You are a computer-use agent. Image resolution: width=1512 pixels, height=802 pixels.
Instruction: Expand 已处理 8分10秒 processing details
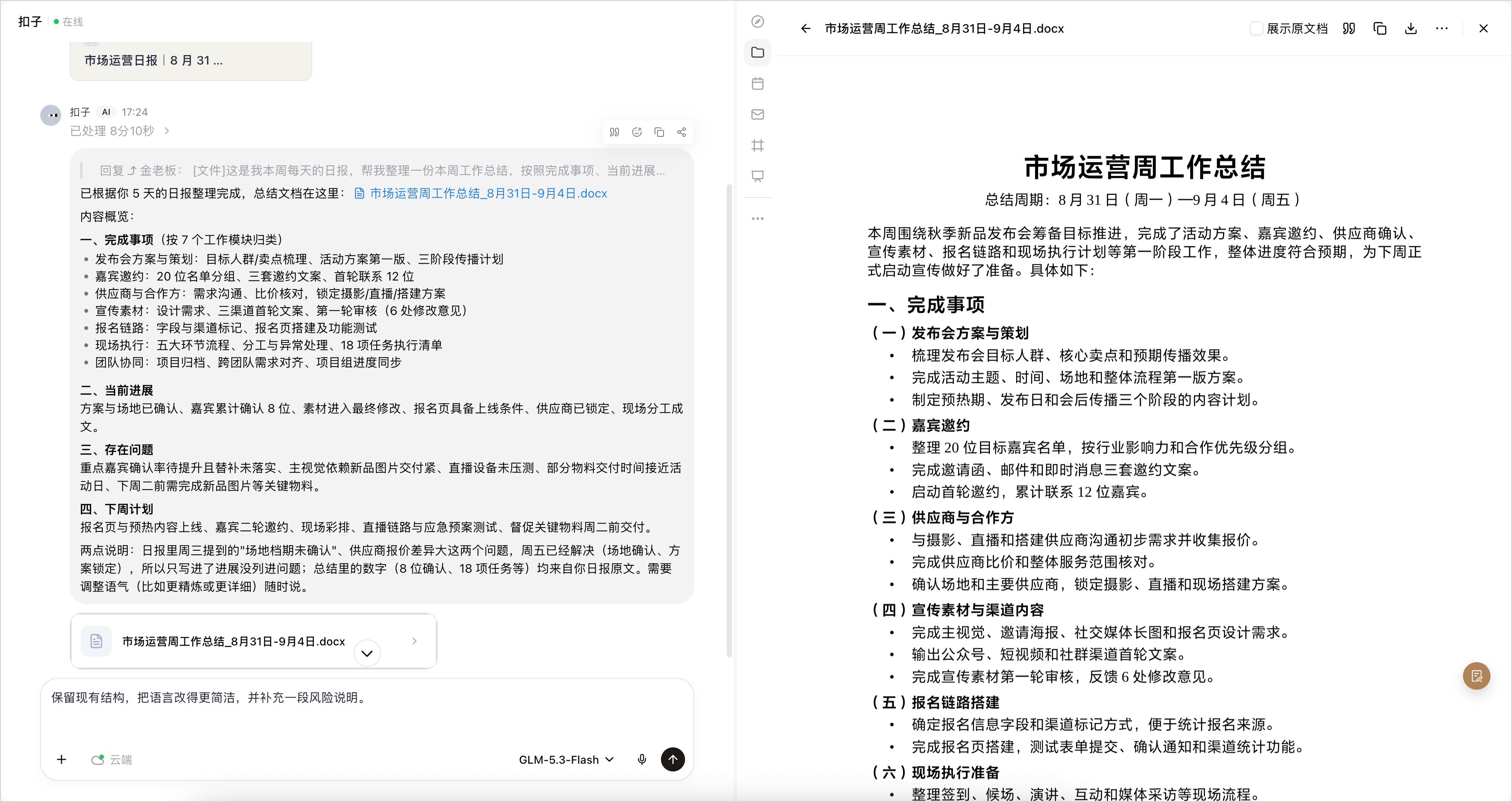coord(120,131)
